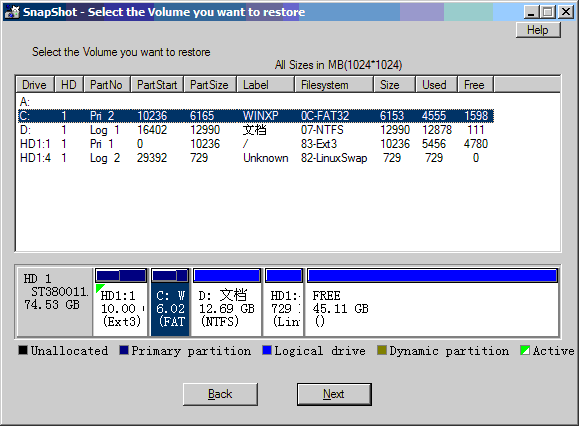Maximize the SnapShot window
This screenshot has width=579, height=426.
click(548, 12)
